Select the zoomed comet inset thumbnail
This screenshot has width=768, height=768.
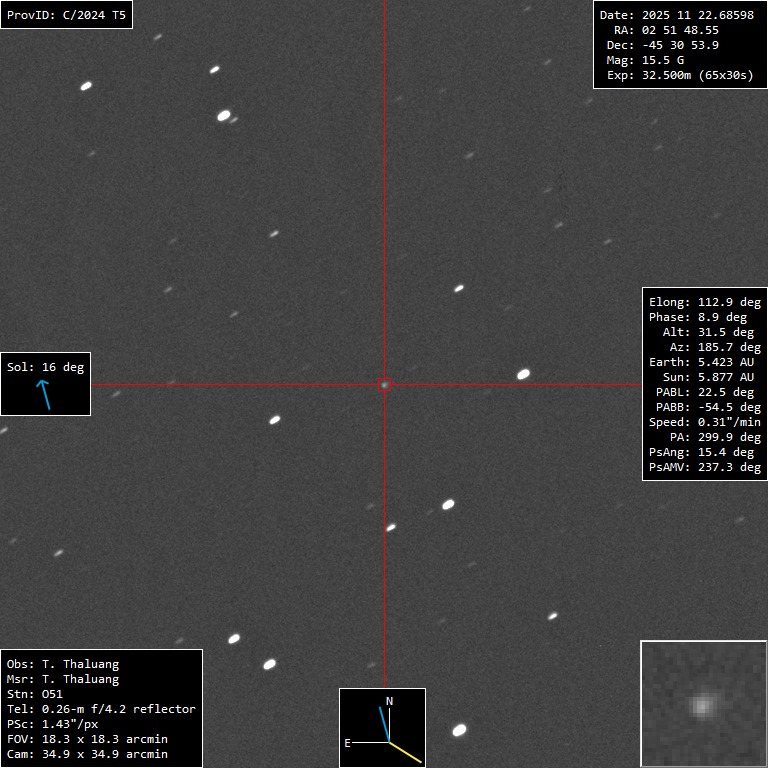[x=703, y=704]
